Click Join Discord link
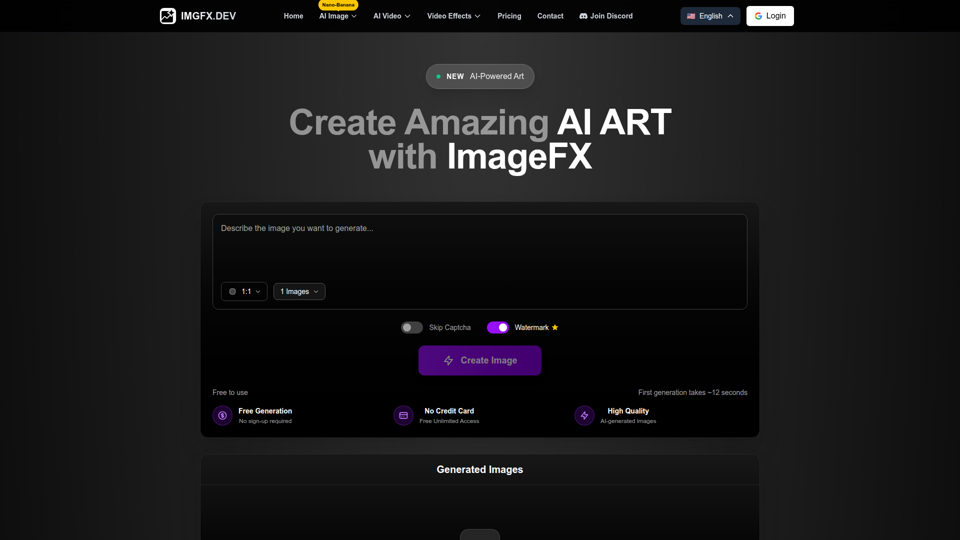960x540 pixels. [x=606, y=16]
